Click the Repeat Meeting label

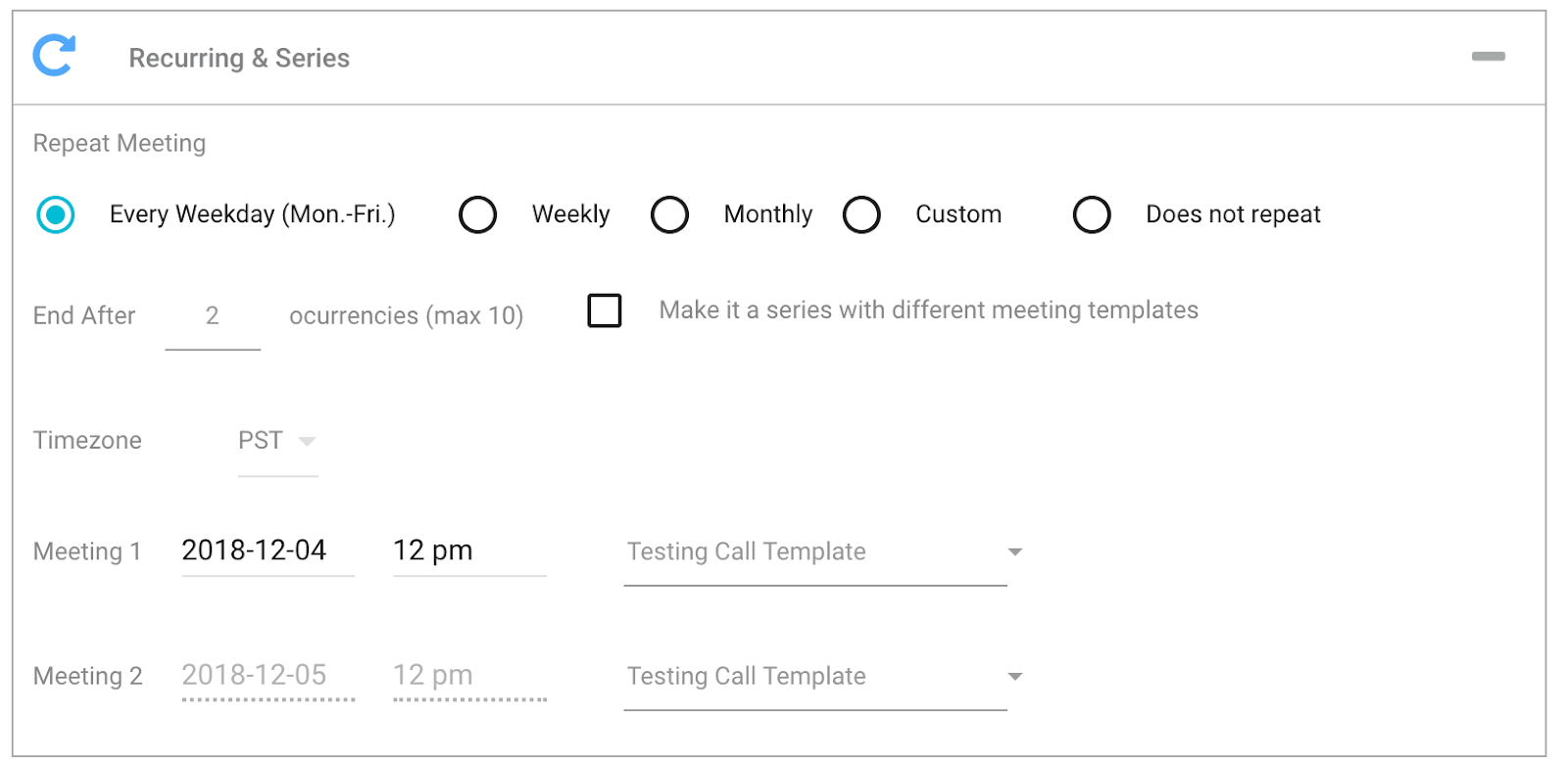coord(120,144)
